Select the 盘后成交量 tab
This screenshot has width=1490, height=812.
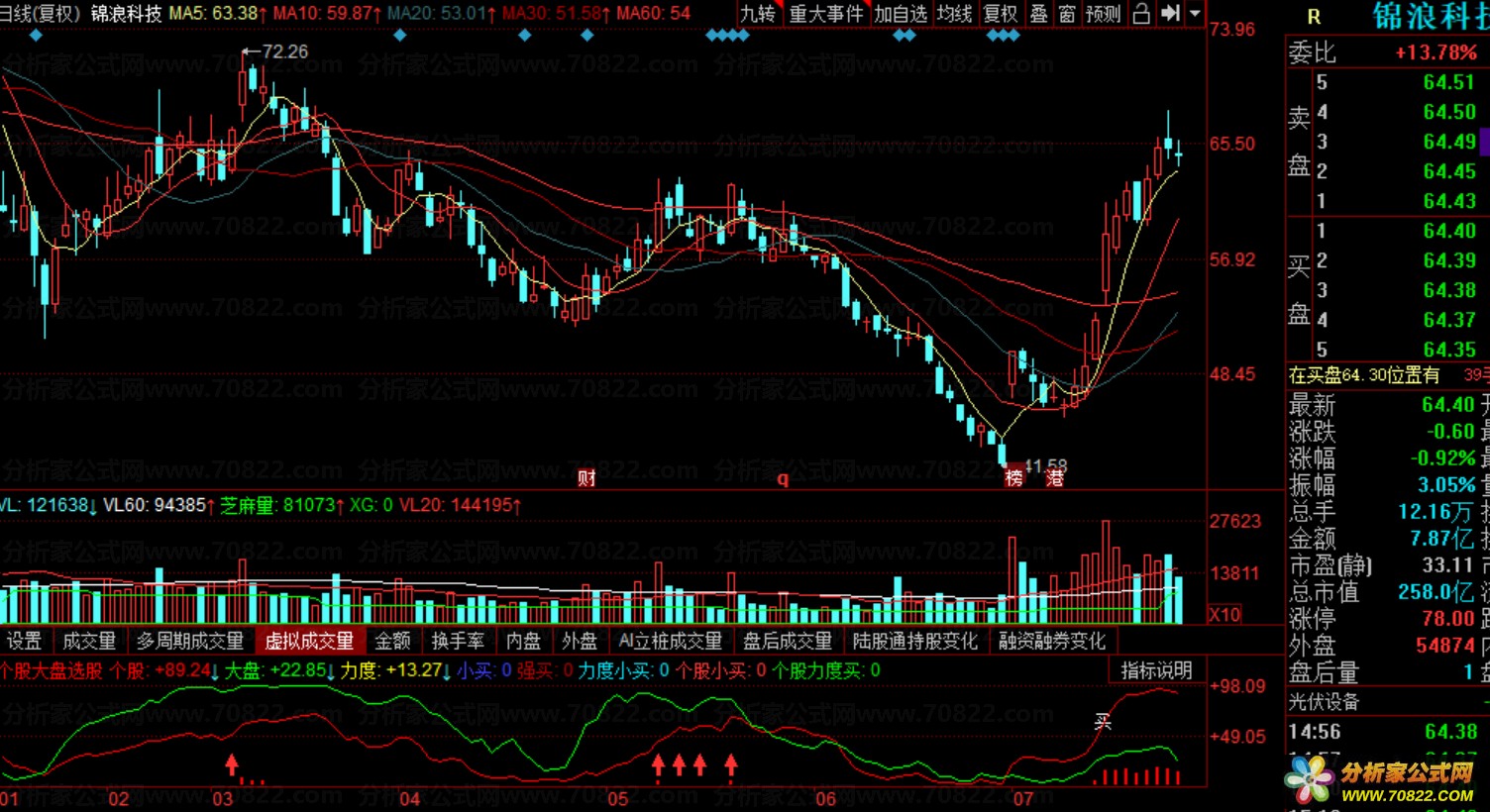tap(789, 641)
